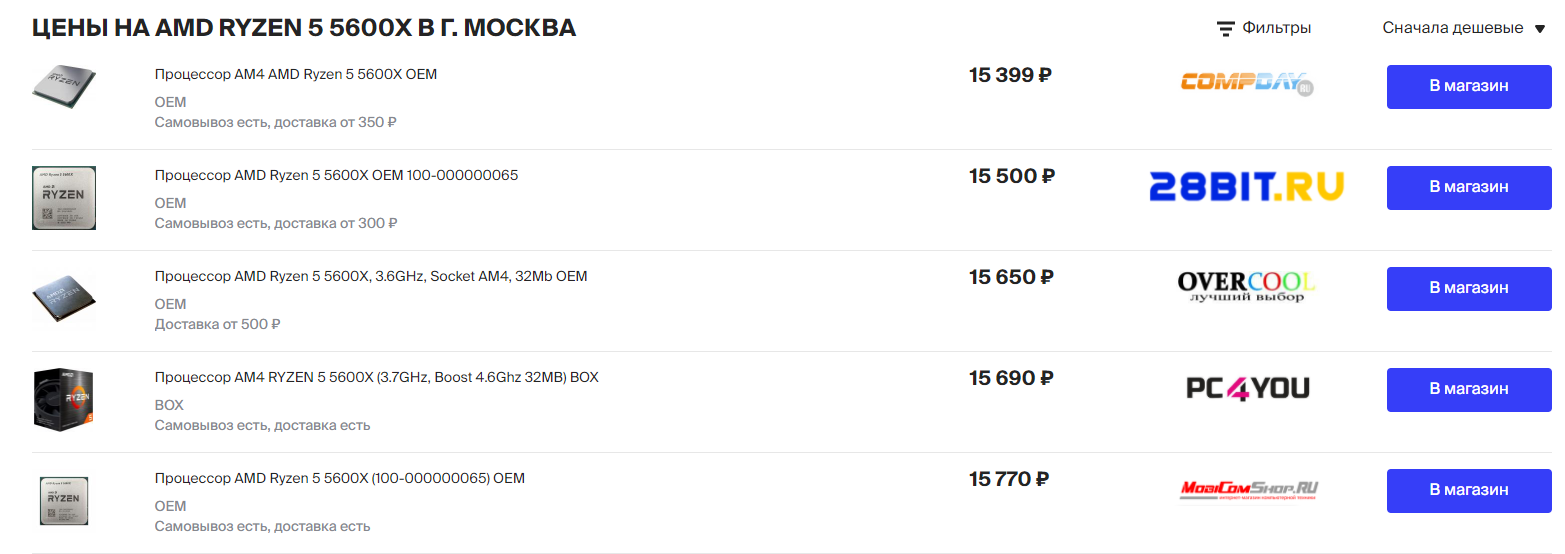Open the RYZEN 5 5600X BOX listing title
Image resolution: width=1565 pixels, height=554 pixels.
376,377
